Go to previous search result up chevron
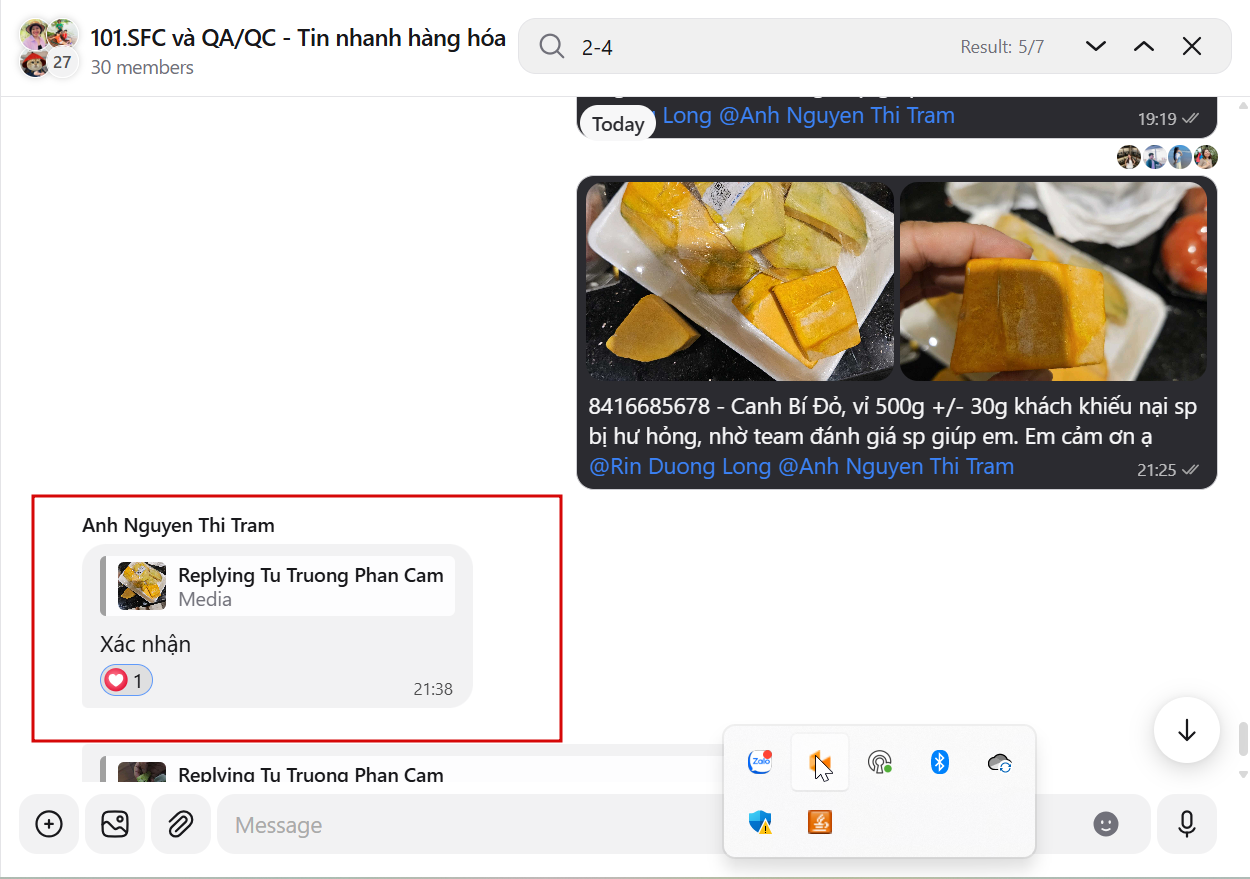 coord(1144,46)
